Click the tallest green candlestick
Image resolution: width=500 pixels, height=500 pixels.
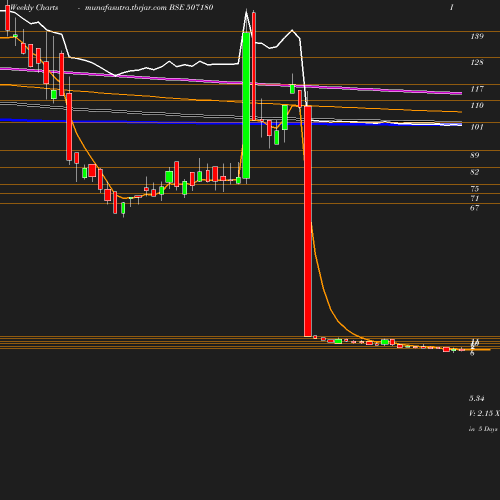click(x=246, y=105)
